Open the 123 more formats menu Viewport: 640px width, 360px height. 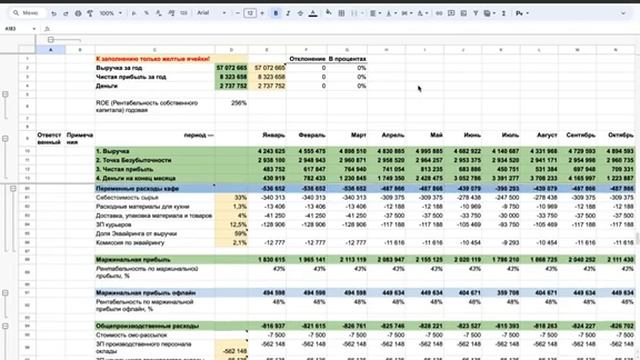coord(184,13)
